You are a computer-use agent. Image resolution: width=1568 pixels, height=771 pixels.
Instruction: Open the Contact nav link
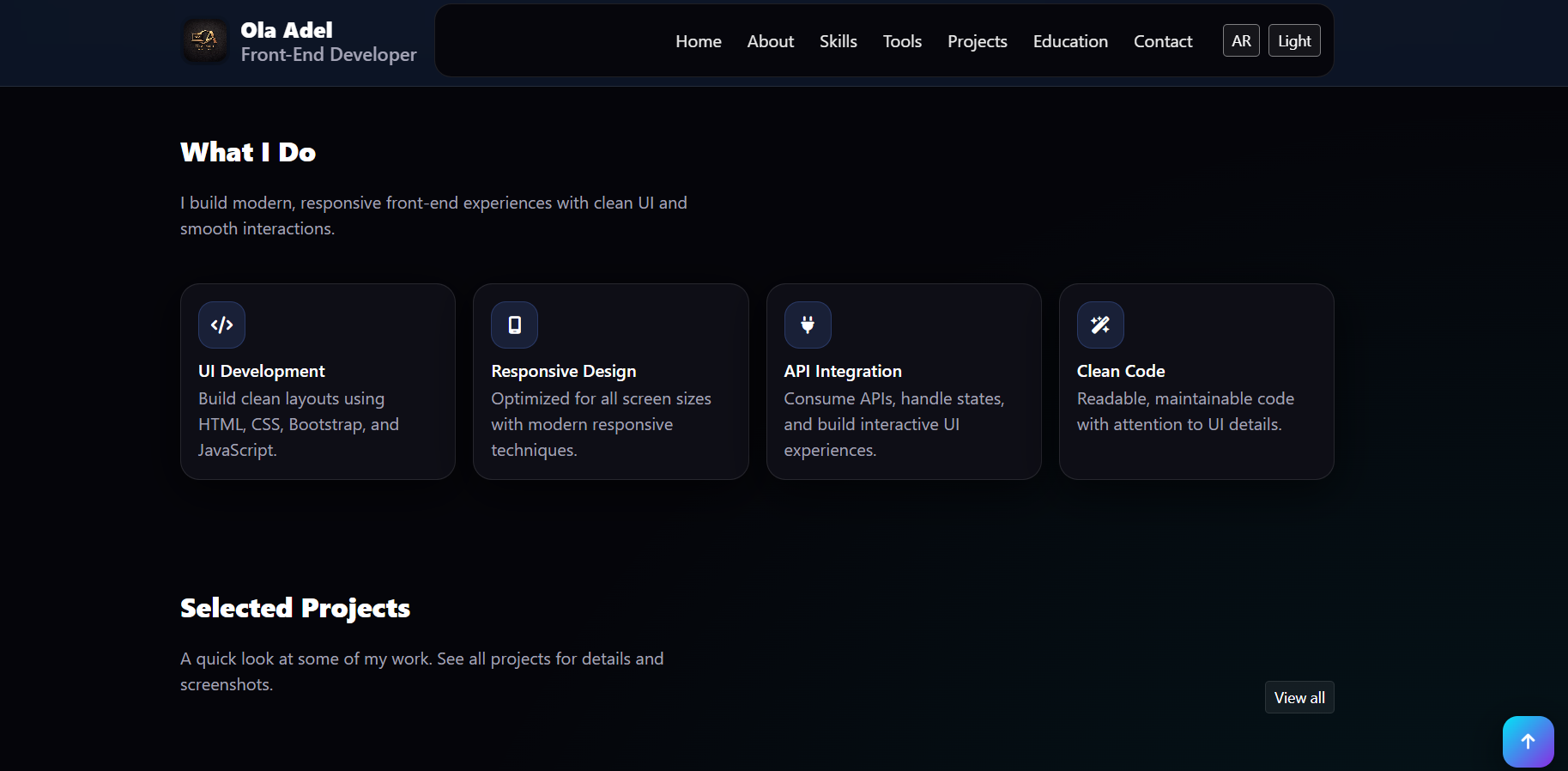click(1163, 41)
